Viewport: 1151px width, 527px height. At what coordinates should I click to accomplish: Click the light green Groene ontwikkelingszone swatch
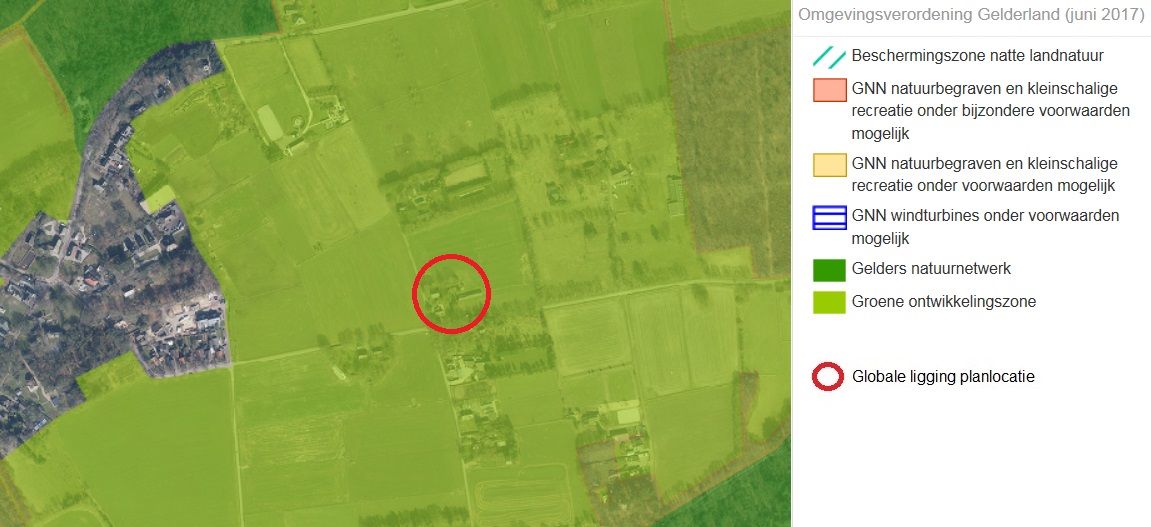click(829, 302)
